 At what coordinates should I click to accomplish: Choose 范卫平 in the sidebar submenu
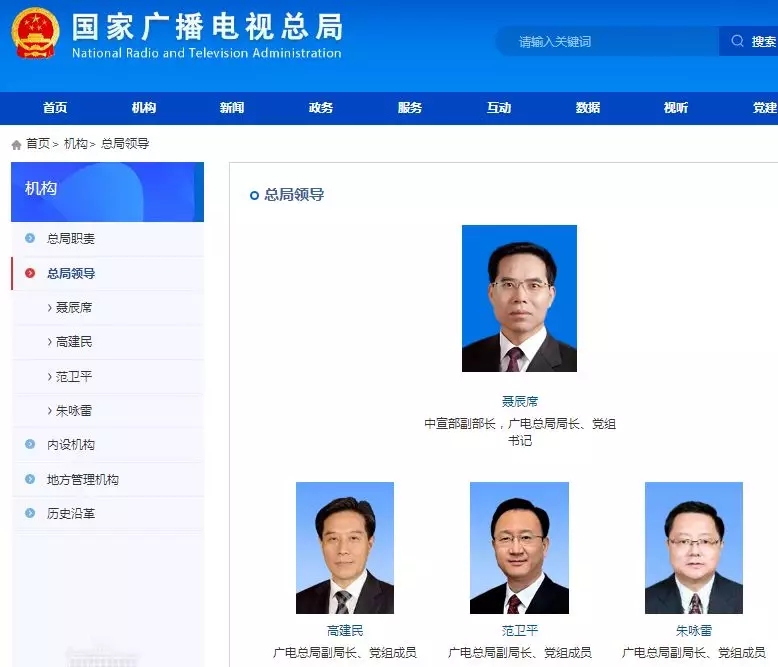click(x=74, y=377)
